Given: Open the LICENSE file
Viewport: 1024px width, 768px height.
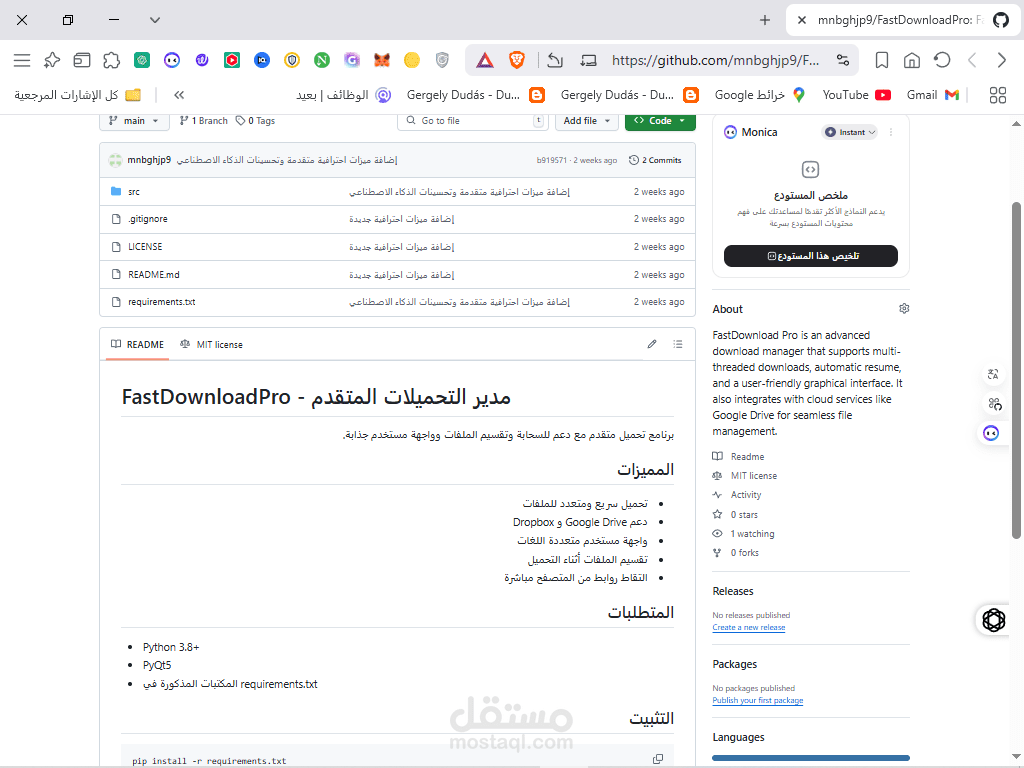Looking at the screenshot, I should pos(145,247).
